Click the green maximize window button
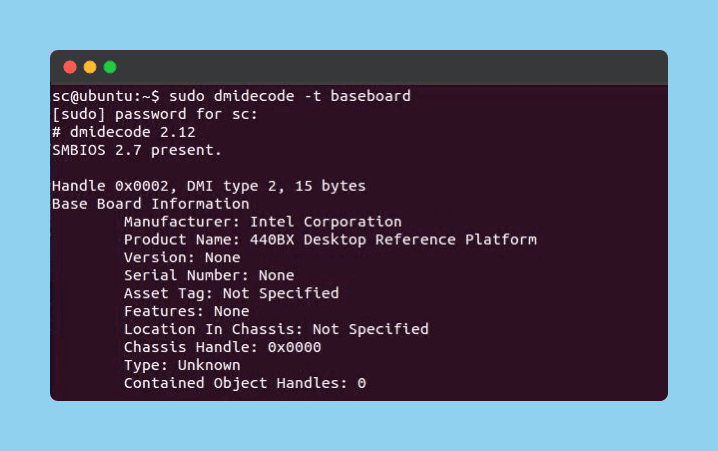 pyautogui.click(x=110, y=67)
